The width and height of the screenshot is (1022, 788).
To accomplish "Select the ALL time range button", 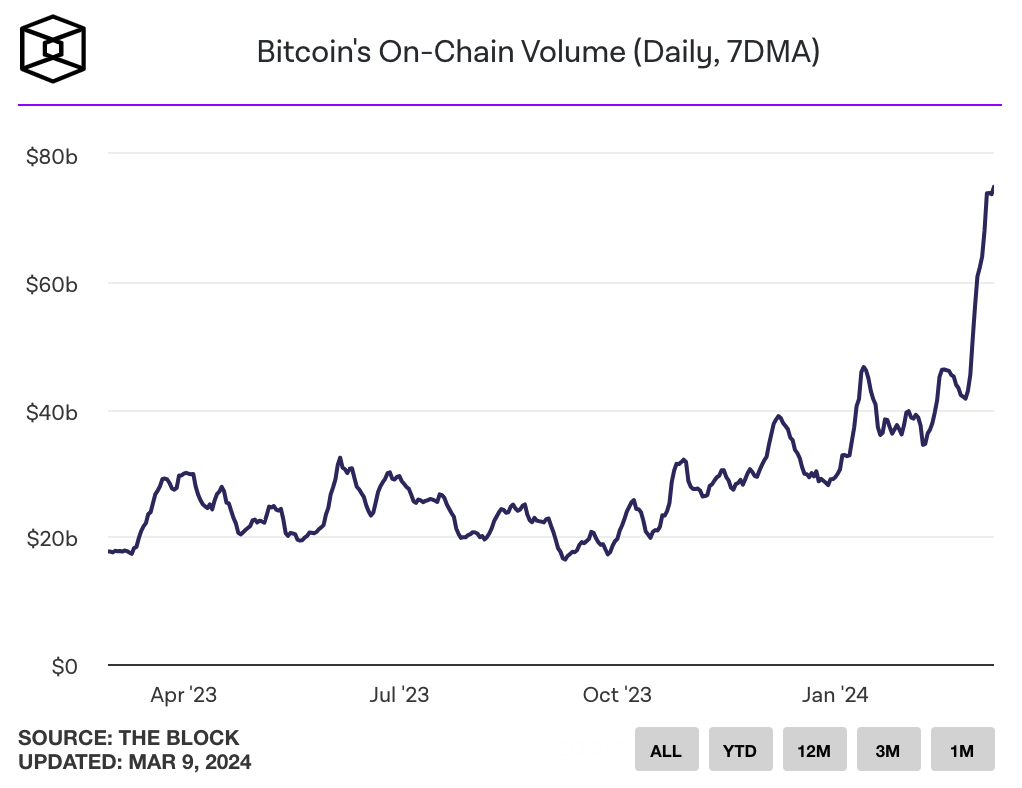I will (x=666, y=750).
